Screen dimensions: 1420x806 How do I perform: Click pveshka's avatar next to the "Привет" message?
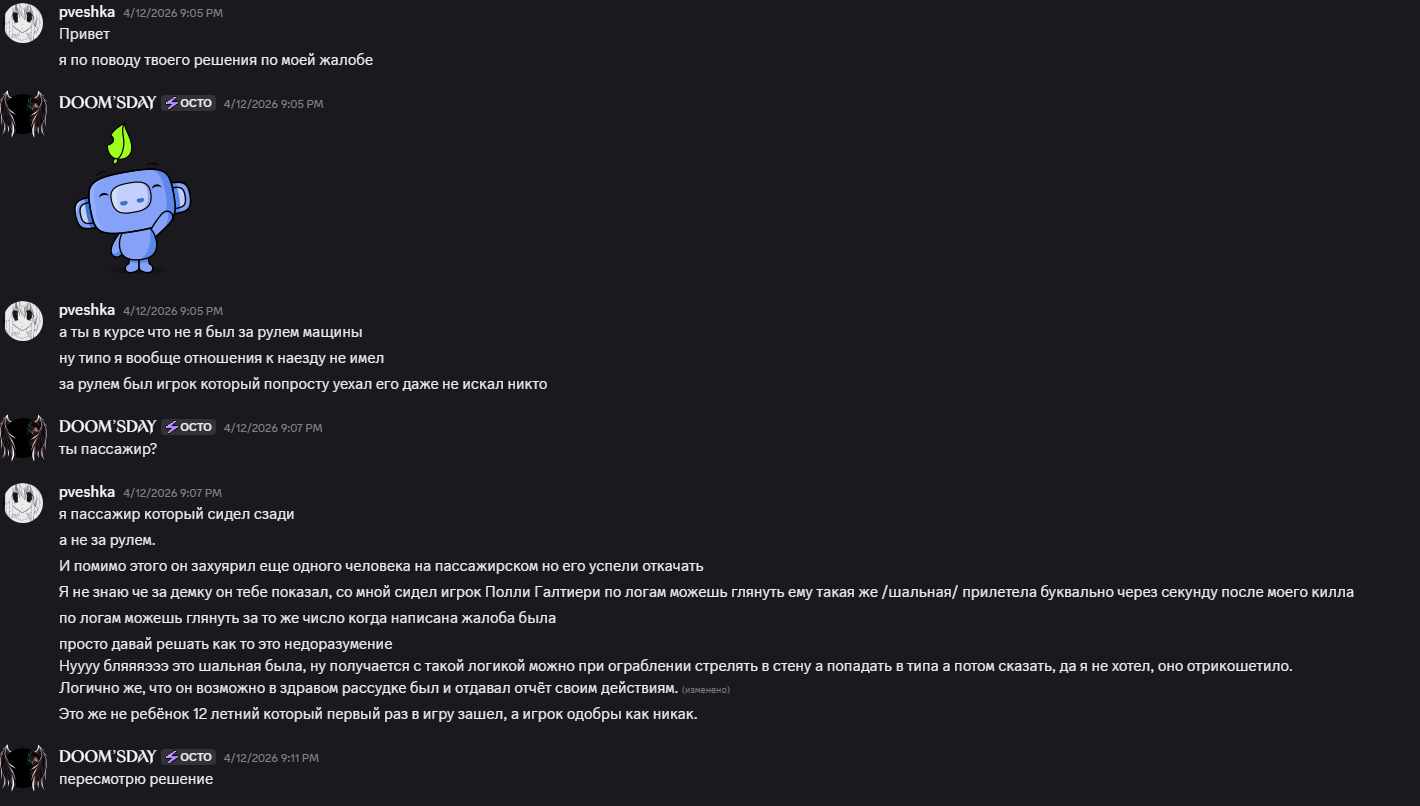23,23
